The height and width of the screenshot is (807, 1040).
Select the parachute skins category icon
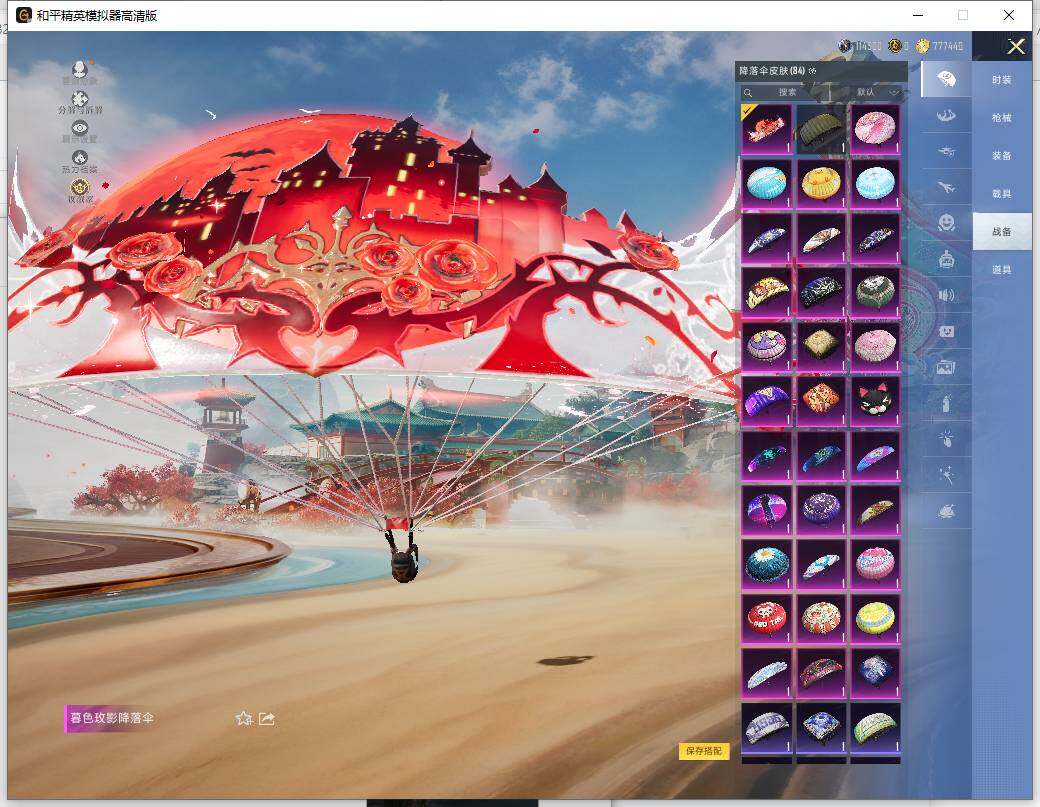click(946, 79)
